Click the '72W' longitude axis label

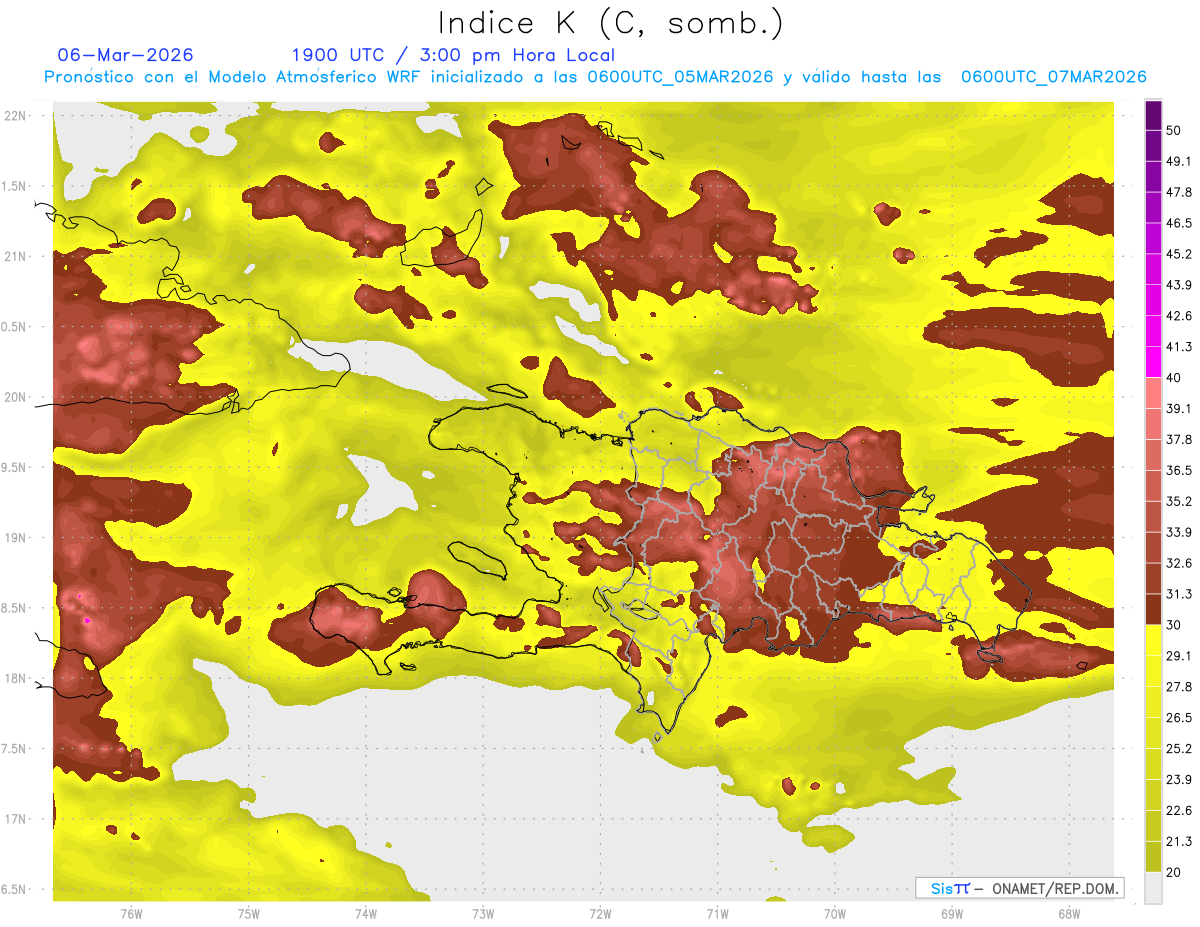coord(600,914)
